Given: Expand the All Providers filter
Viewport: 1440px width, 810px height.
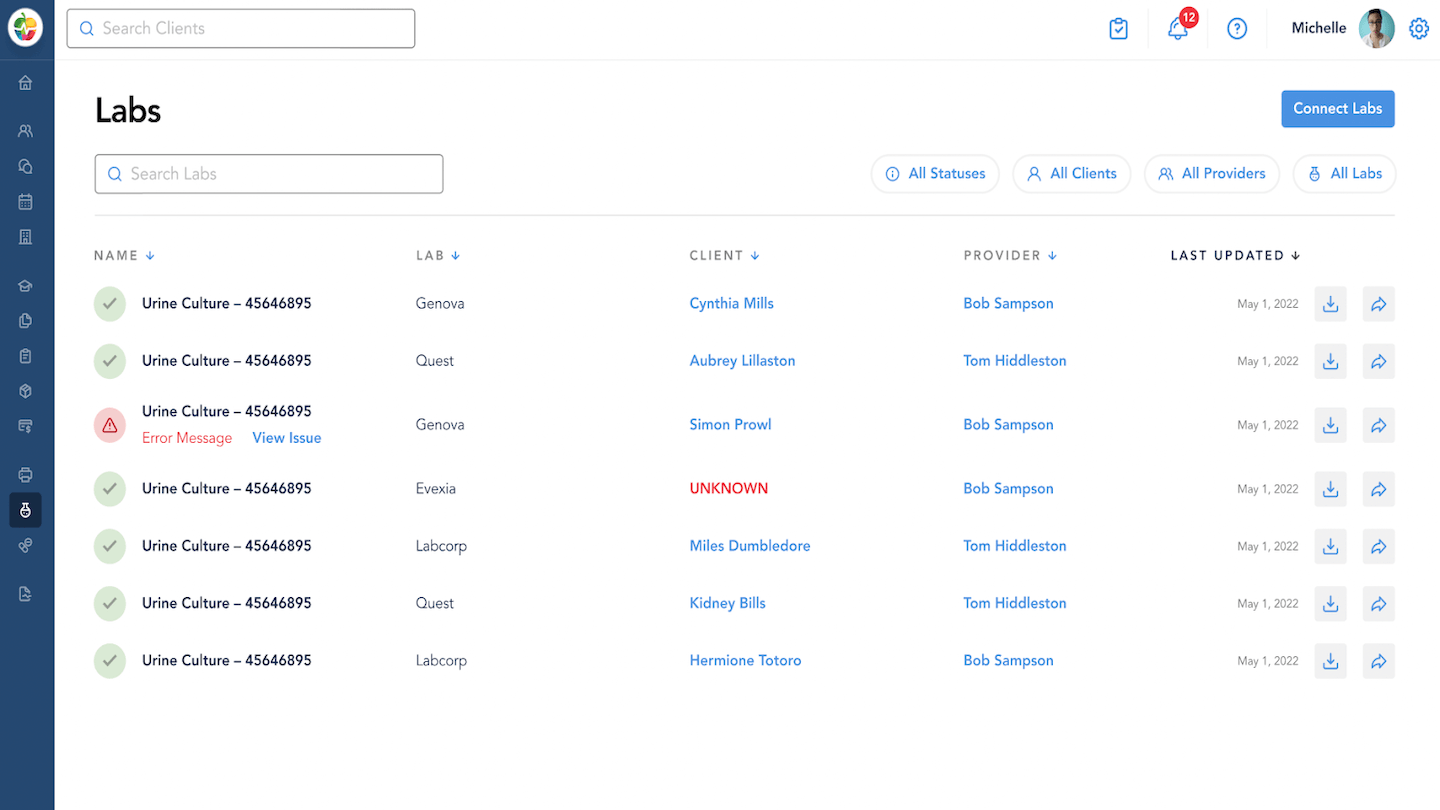Looking at the screenshot, I should pyautogui.click(x=1211, y=174).
